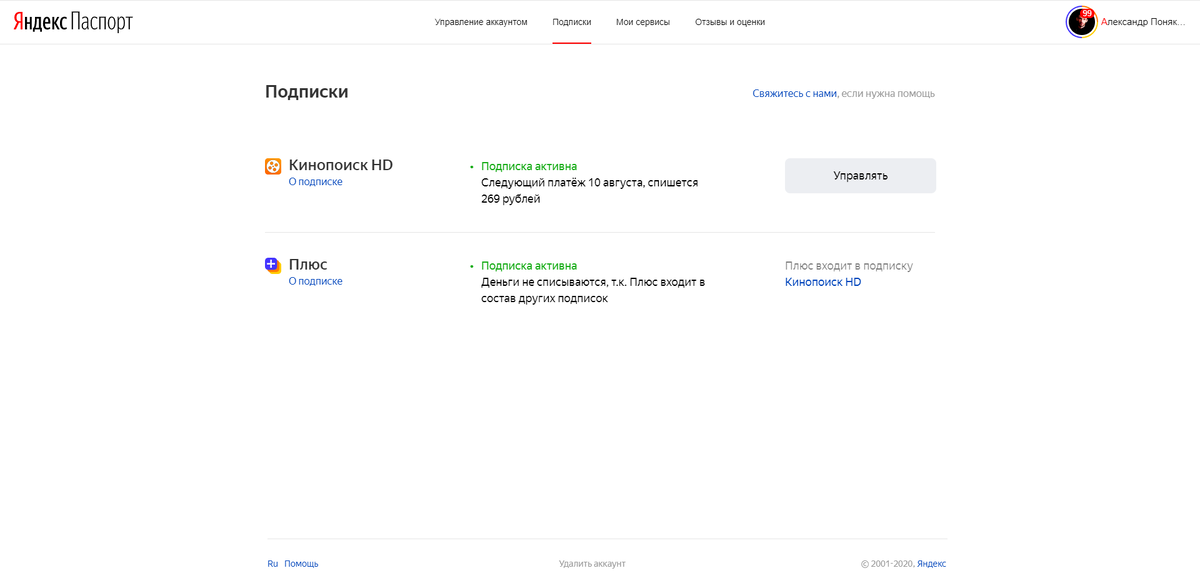Click the red notification badge on avatar

(x=1087, y=13)
